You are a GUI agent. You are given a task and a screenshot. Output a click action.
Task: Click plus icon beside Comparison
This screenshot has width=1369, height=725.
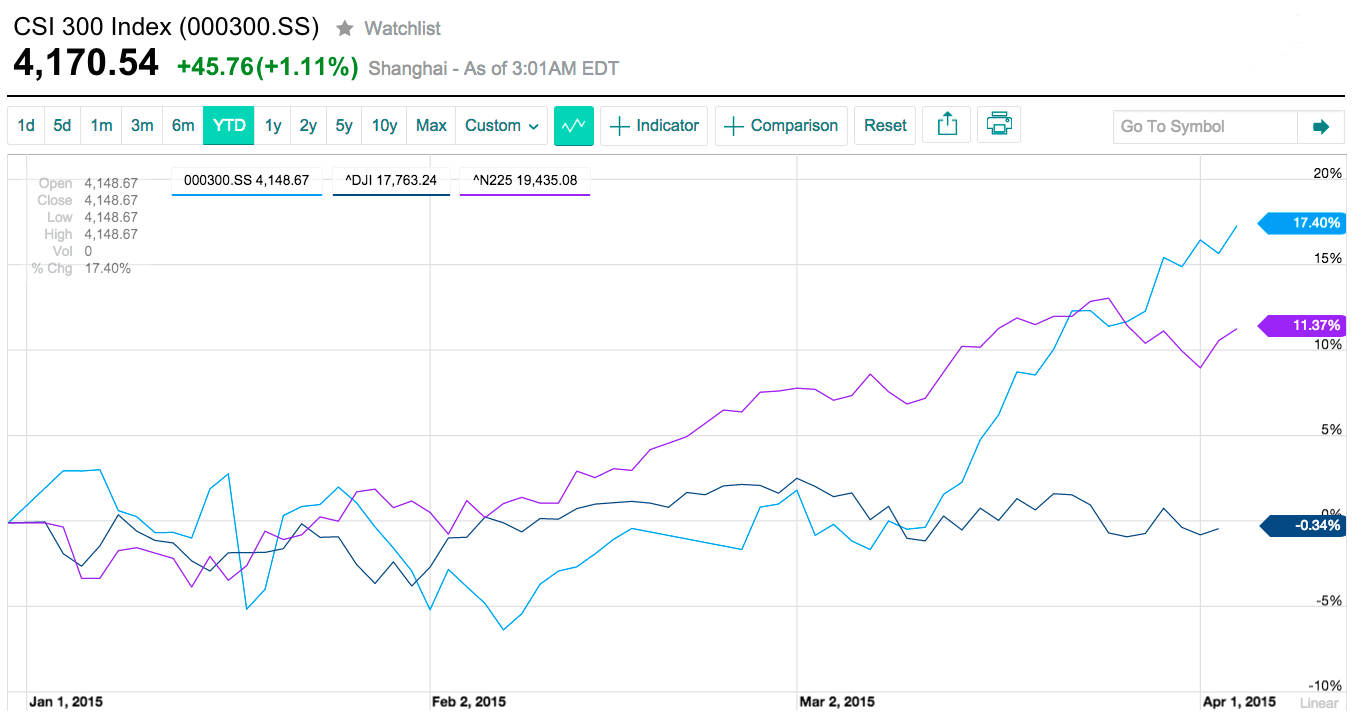[x=734, y=126]
